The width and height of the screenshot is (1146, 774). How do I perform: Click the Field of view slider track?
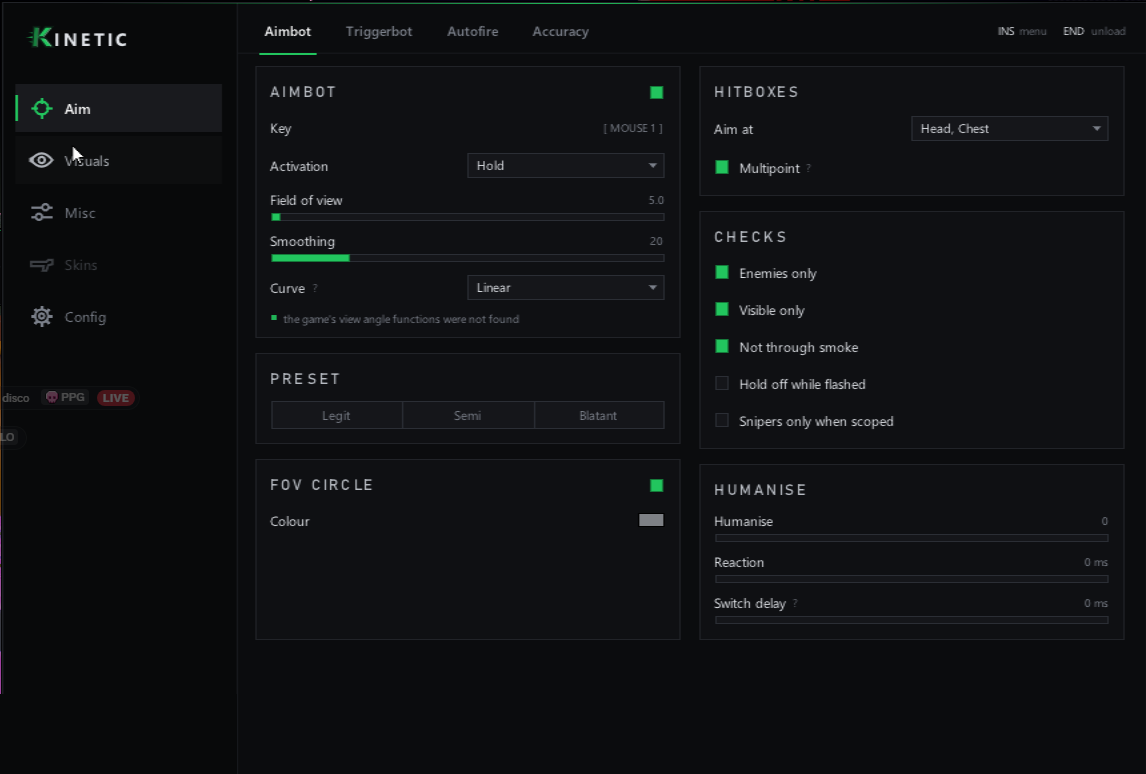[468, 217]
